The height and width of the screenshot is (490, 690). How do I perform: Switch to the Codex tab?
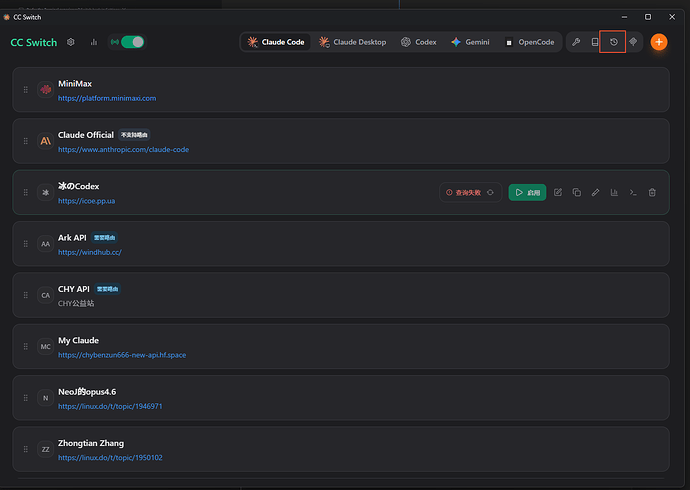418,42
